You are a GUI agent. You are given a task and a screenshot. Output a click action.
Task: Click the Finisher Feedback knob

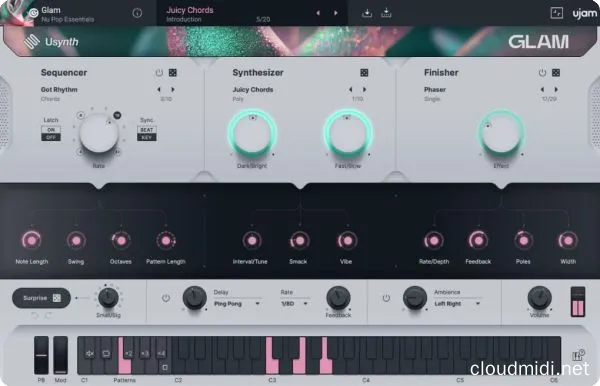[478, 241]
